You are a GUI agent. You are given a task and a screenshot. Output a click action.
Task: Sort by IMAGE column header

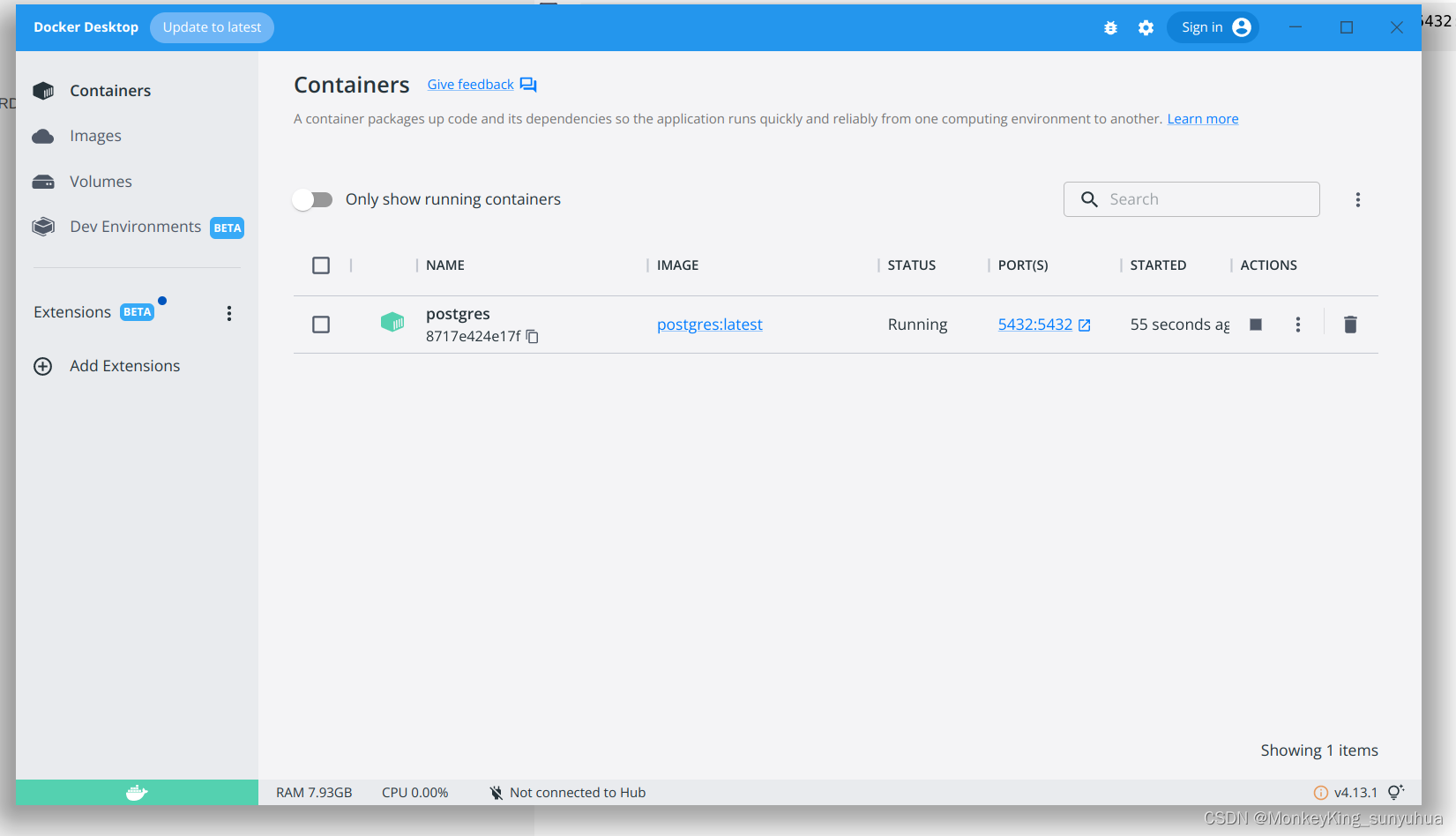677,265
